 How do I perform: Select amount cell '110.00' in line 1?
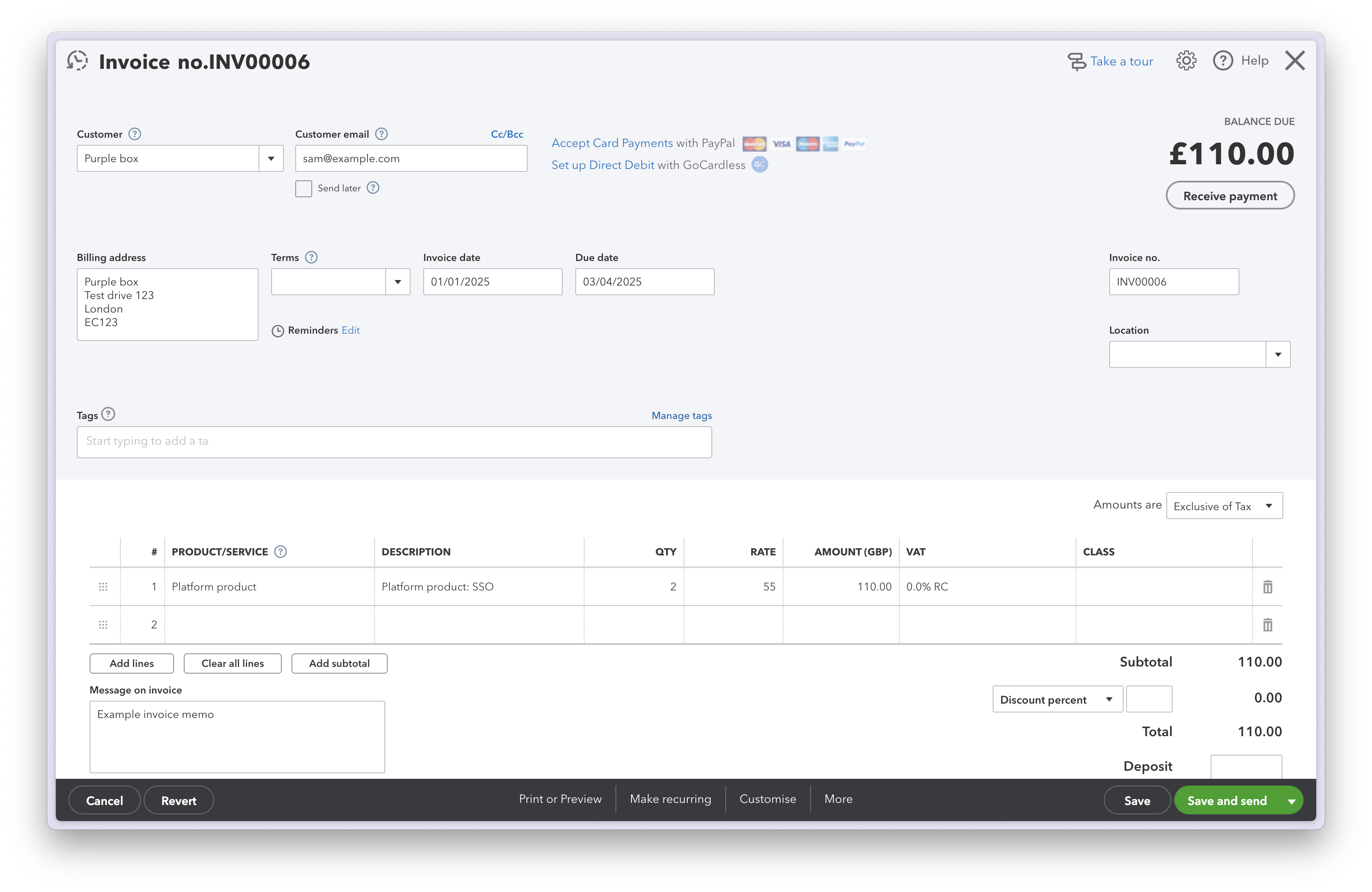(841, 587)
